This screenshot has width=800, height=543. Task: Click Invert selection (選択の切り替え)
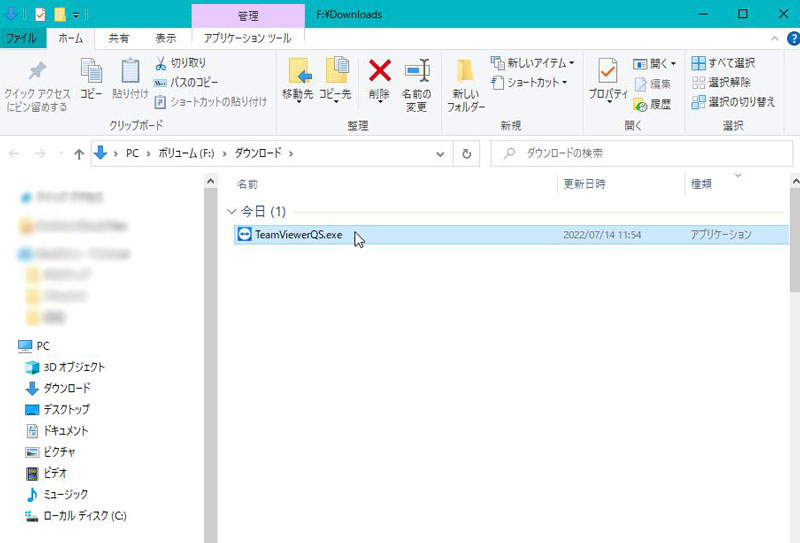pyautogui.click(x=733, y=102)
